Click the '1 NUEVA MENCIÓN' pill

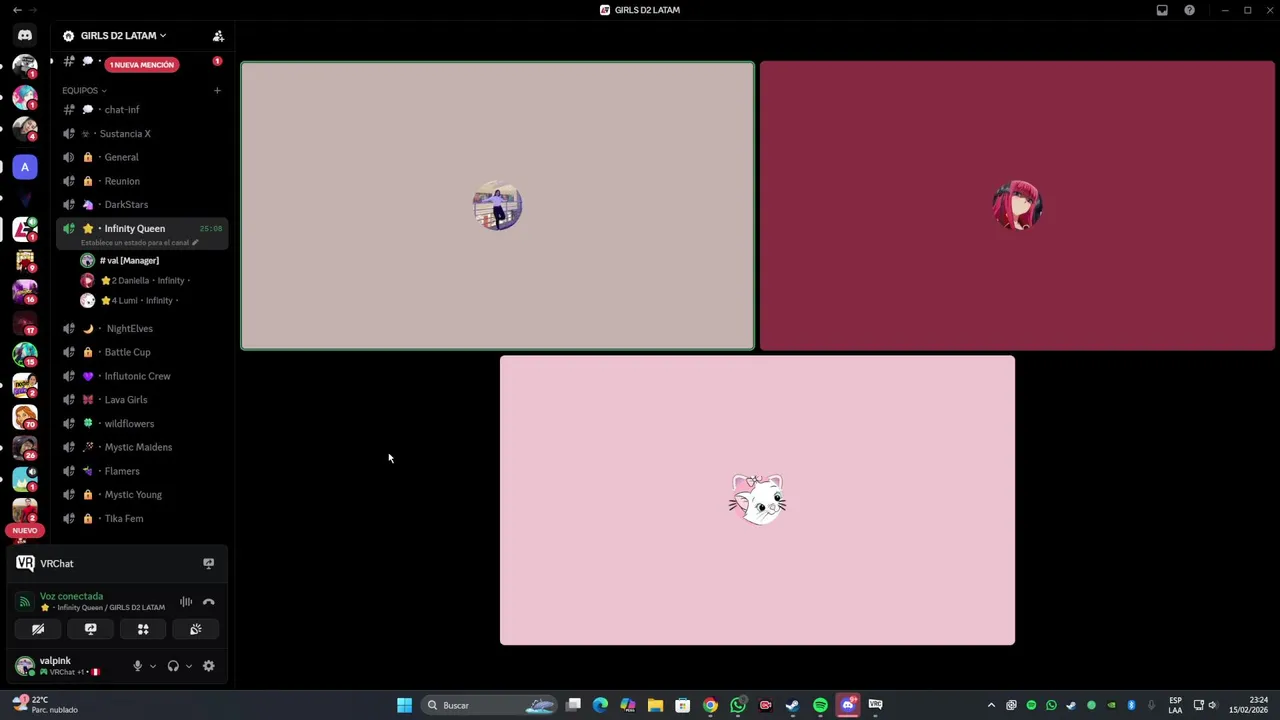[x=141, y=65]
